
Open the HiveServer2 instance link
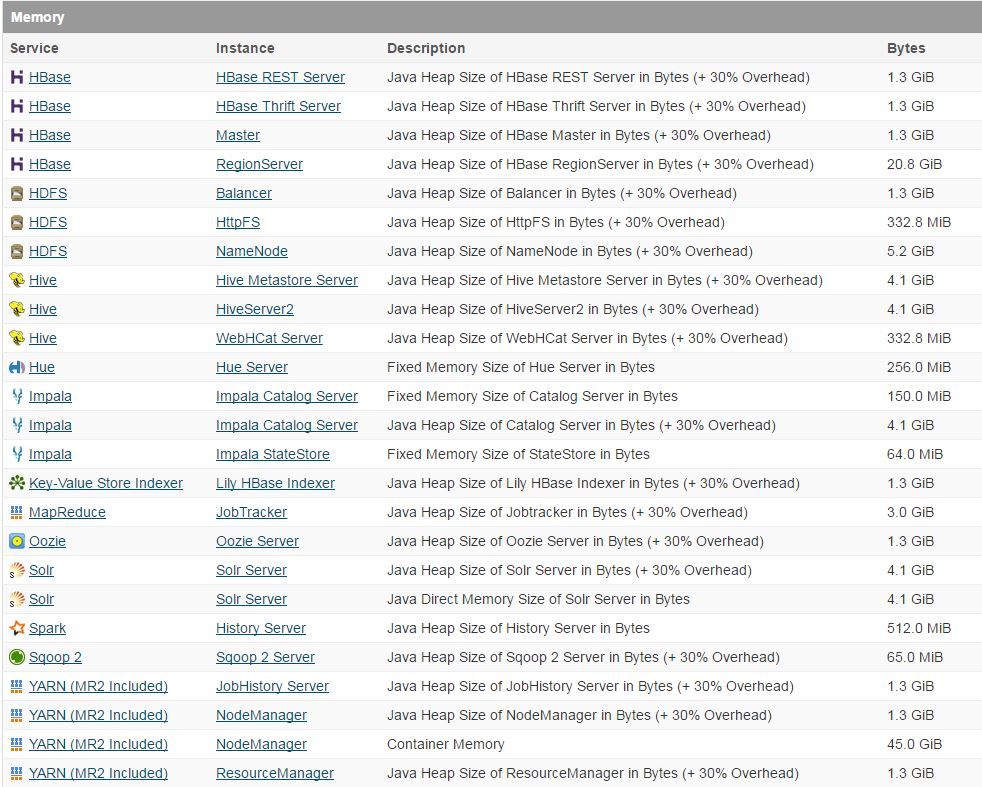(x=254, y=309)
